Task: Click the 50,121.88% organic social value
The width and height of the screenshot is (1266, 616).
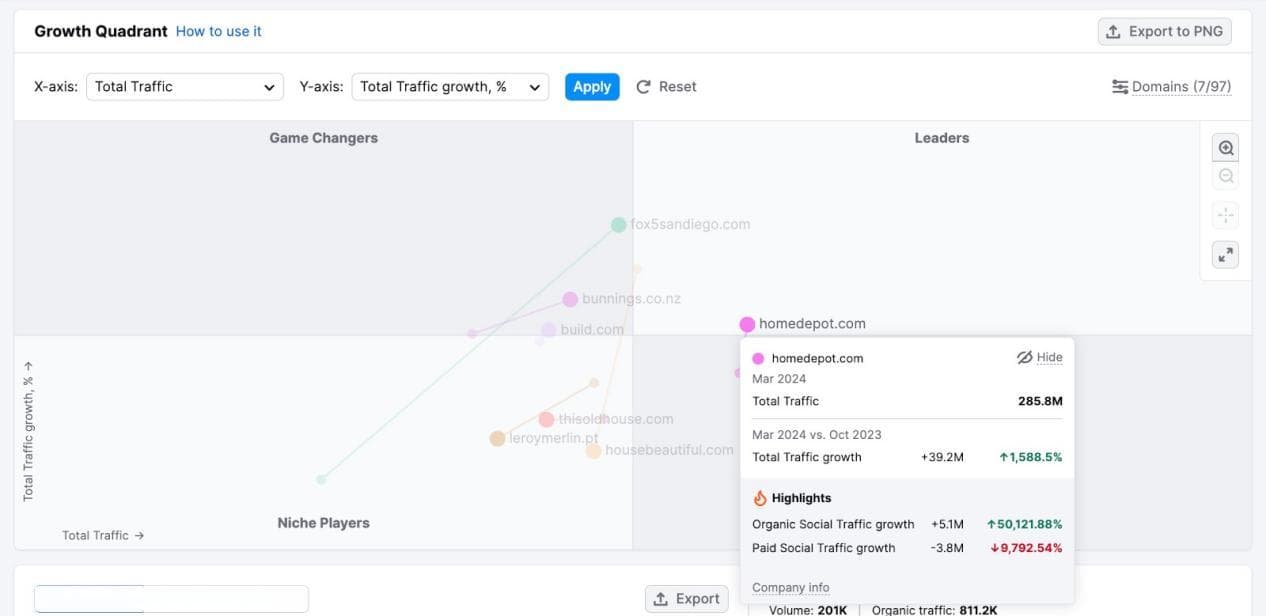Action: [1024, 524]
